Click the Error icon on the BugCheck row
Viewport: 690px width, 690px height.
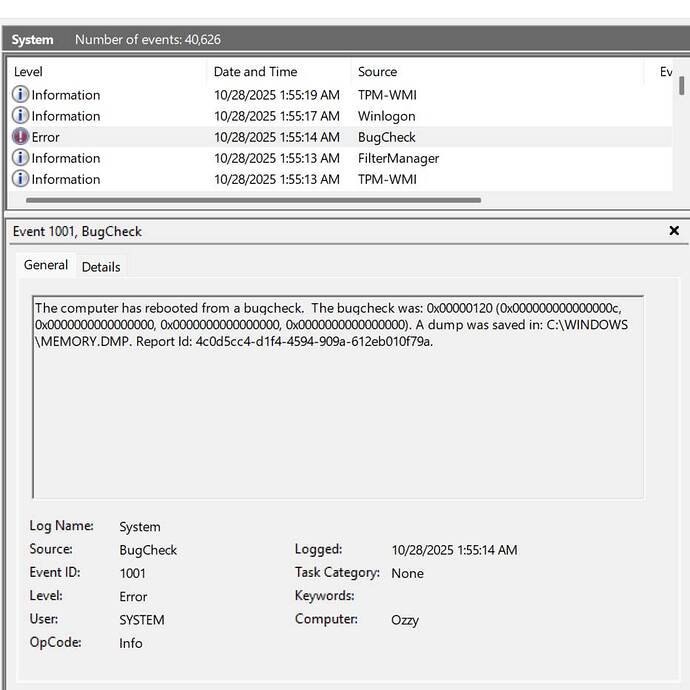[x=20, y=137]
